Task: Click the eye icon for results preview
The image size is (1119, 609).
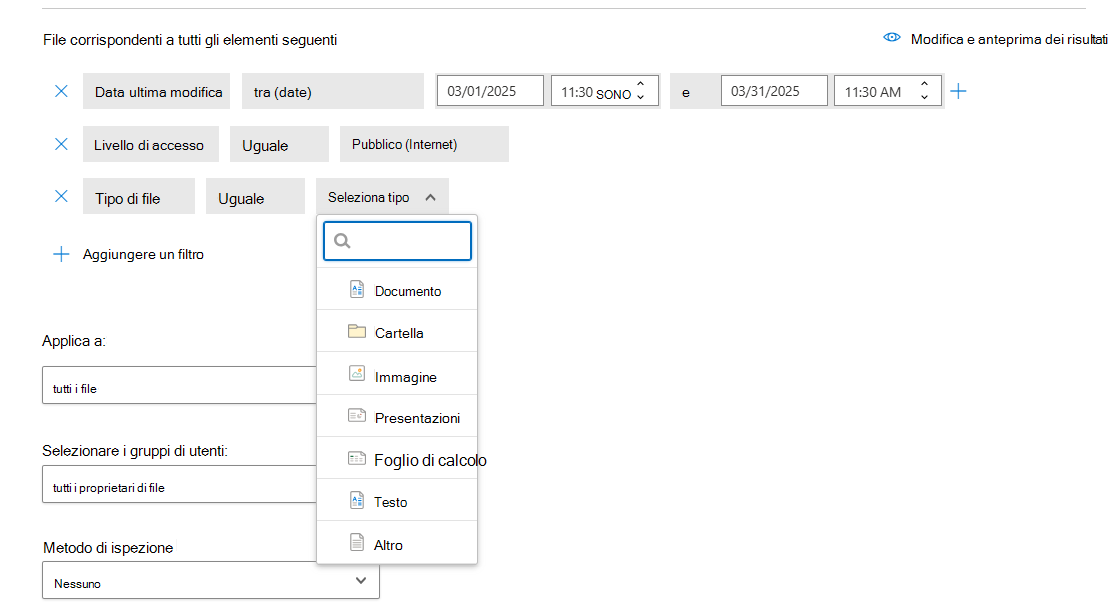Action: pos(892,38)
